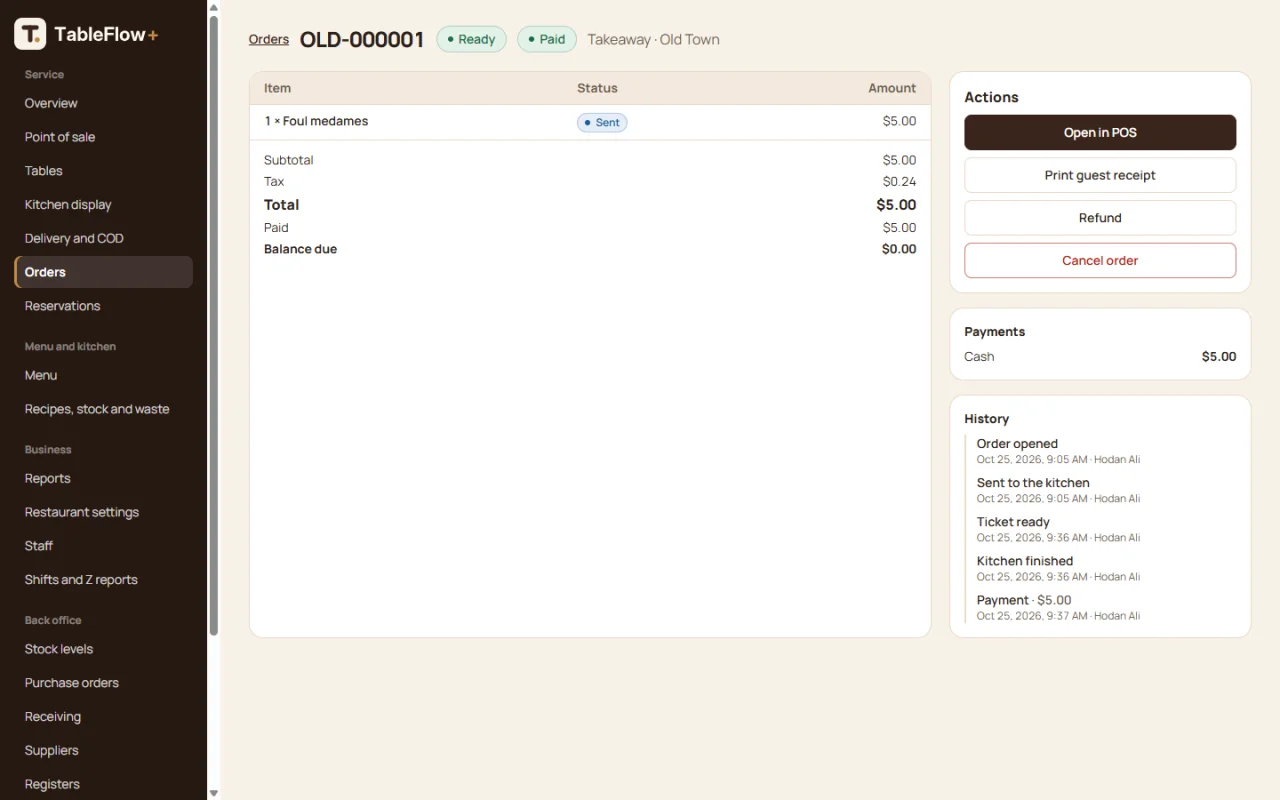Viewport: 1280px width, 800px height.
Task: Click the Paid status badge
Action: point(547,39)
